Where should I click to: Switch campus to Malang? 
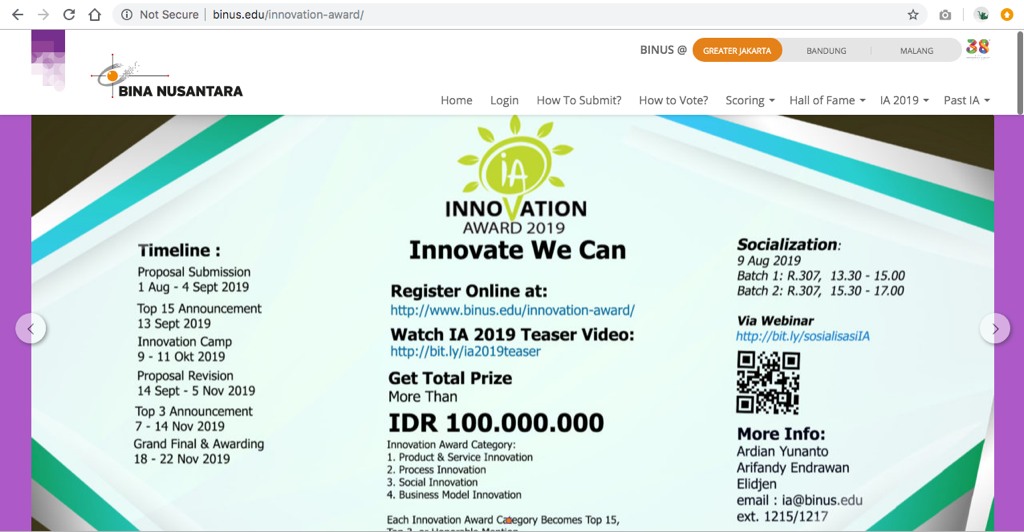click(916, 50)
